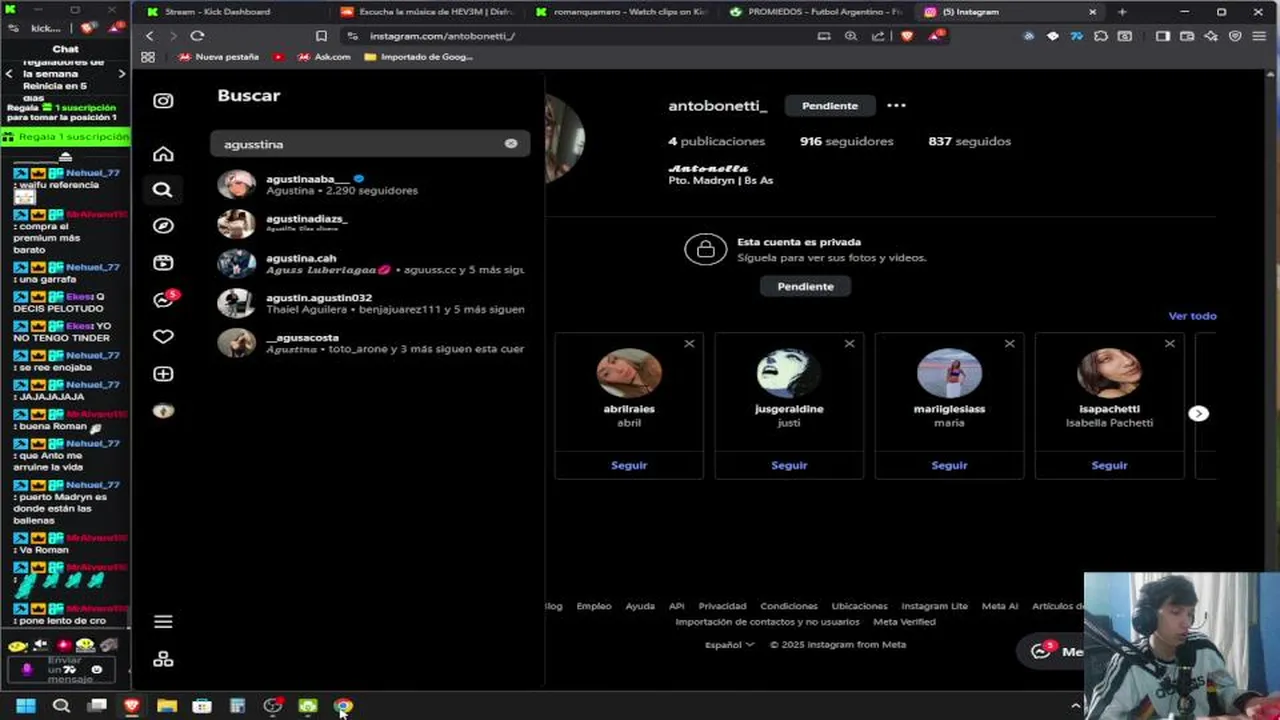
Task: Go to next chat leaderboard arrow
Action: (x=122, y=73)
